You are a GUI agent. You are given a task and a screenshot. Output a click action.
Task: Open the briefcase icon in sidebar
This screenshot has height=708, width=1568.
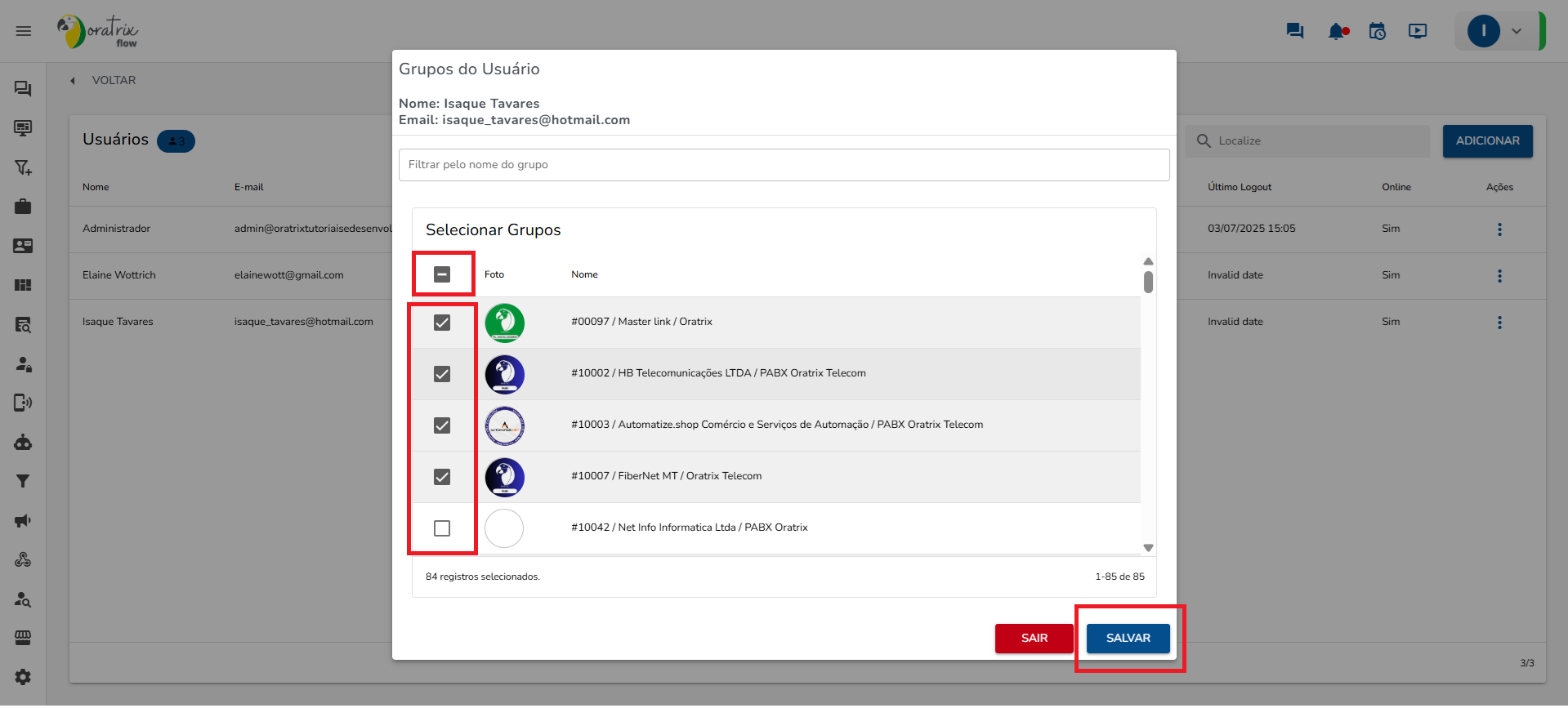tap(23, 207)
